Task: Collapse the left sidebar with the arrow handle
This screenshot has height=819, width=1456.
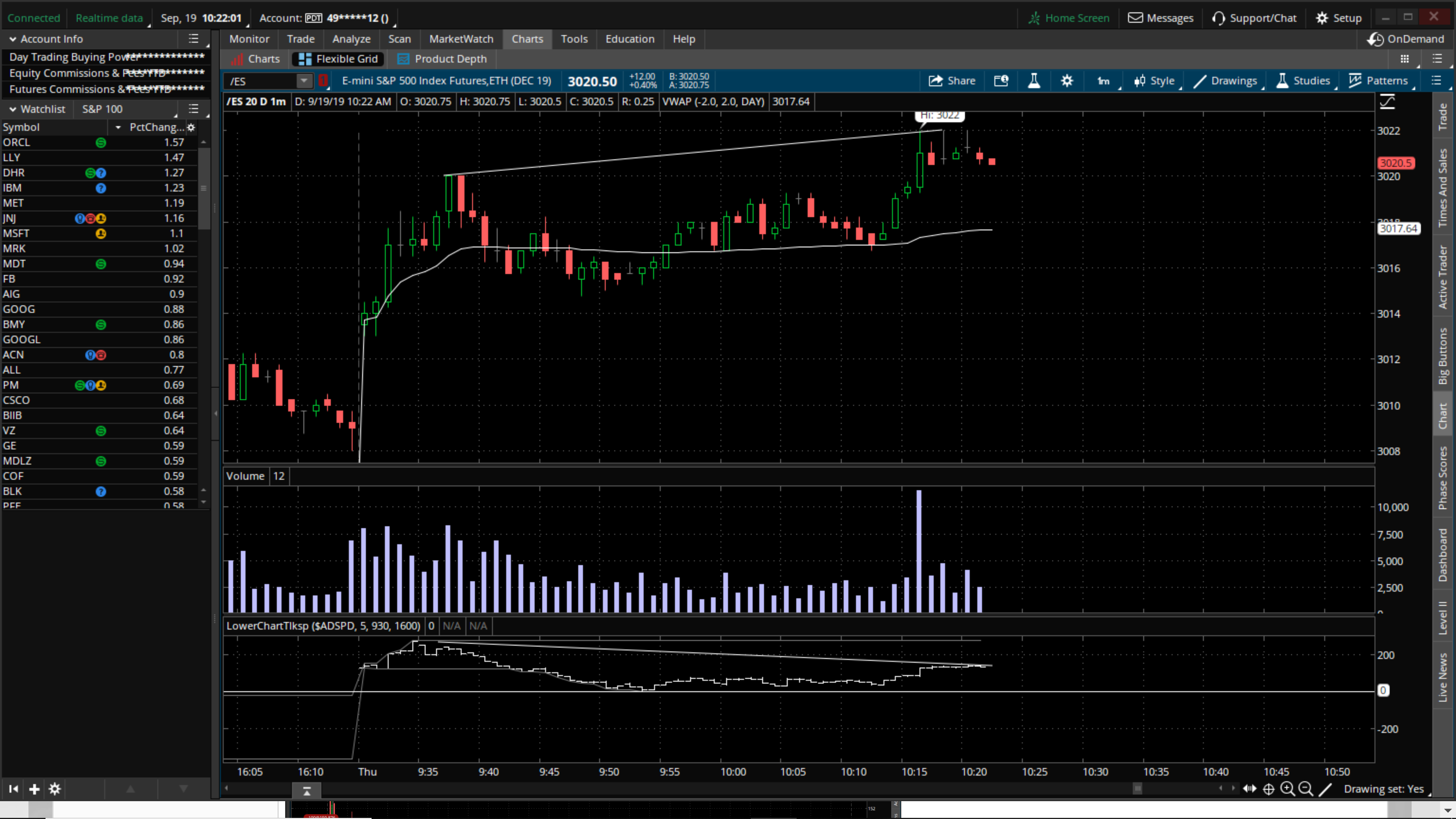Action: [x=215, y=413]
